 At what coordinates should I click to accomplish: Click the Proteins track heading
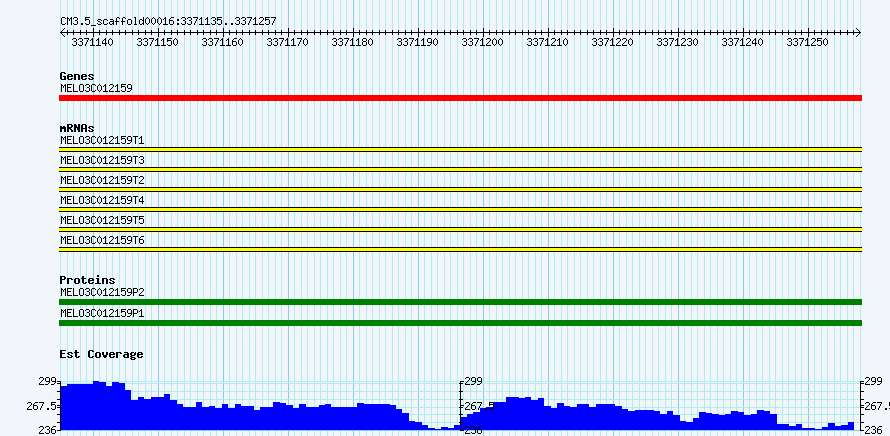(x=87, y=280)
